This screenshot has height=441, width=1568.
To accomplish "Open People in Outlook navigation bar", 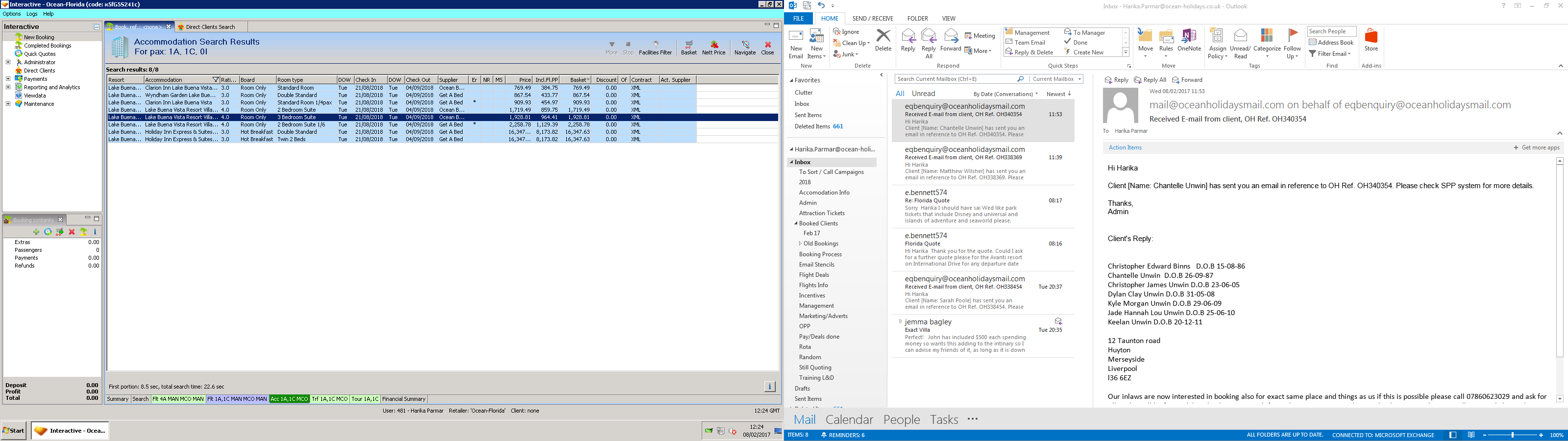I will tap(902, 419).
